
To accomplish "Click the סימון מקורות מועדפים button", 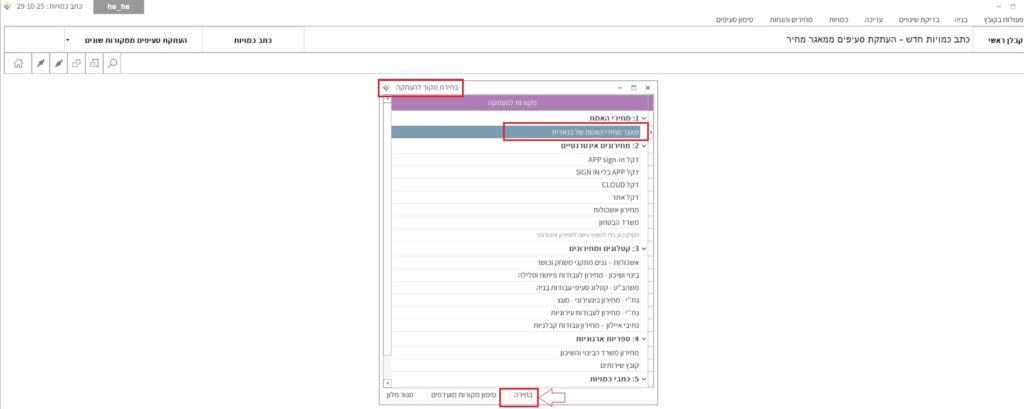I will pyautogui.click(x=461, y=396).
